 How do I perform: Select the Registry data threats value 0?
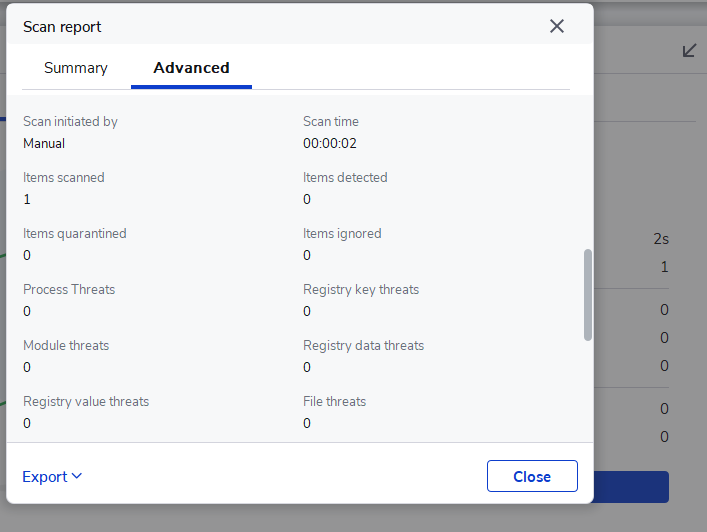click(x=307, y=367)
